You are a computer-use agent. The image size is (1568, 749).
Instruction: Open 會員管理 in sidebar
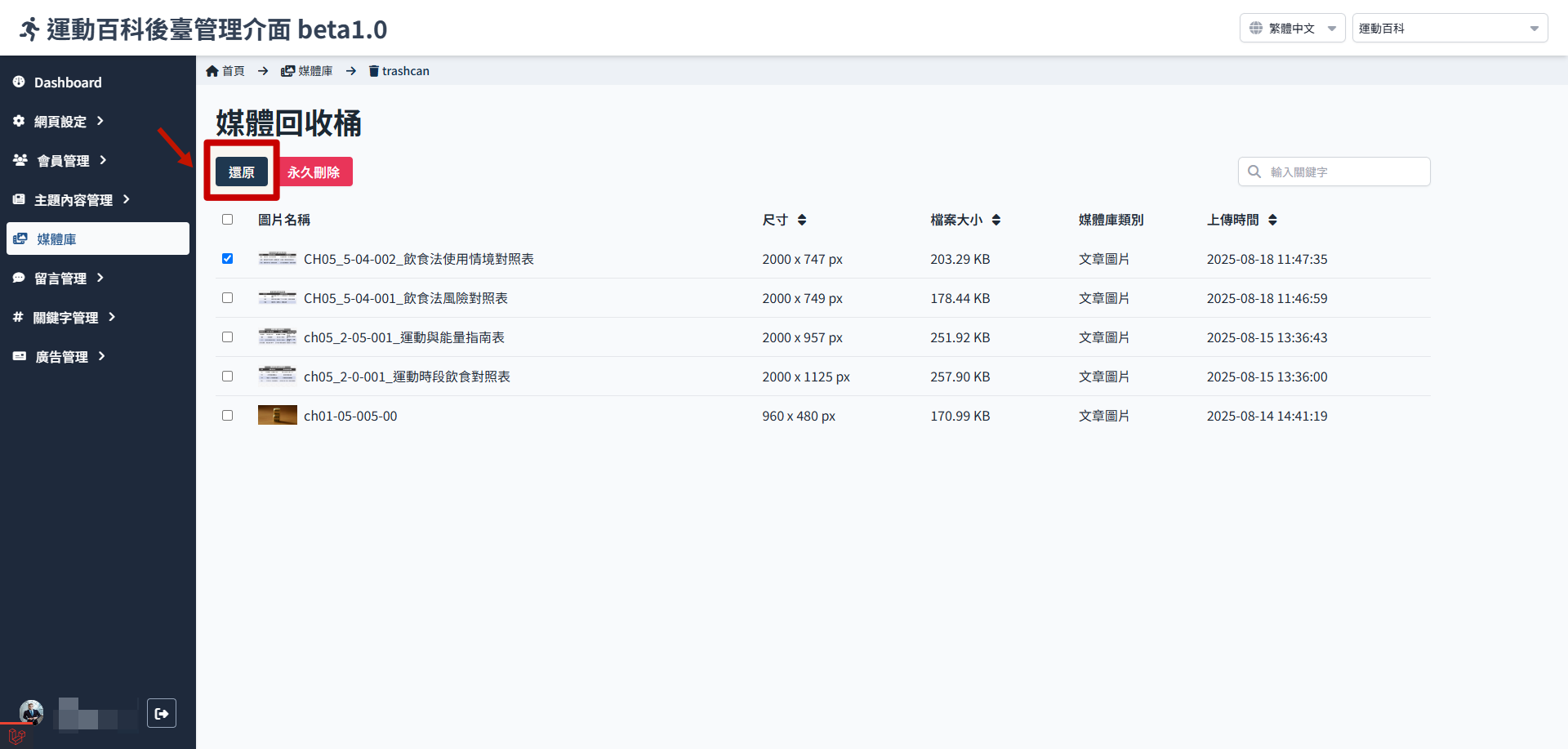98,160
